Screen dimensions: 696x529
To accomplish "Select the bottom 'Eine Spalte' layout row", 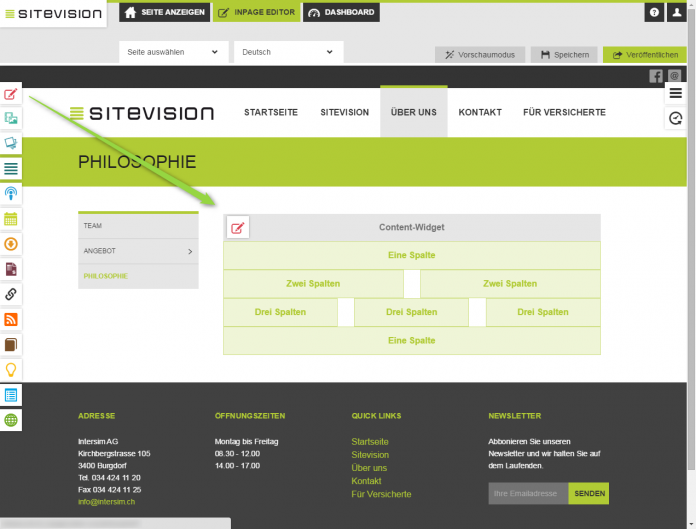I will pos(412,340).
